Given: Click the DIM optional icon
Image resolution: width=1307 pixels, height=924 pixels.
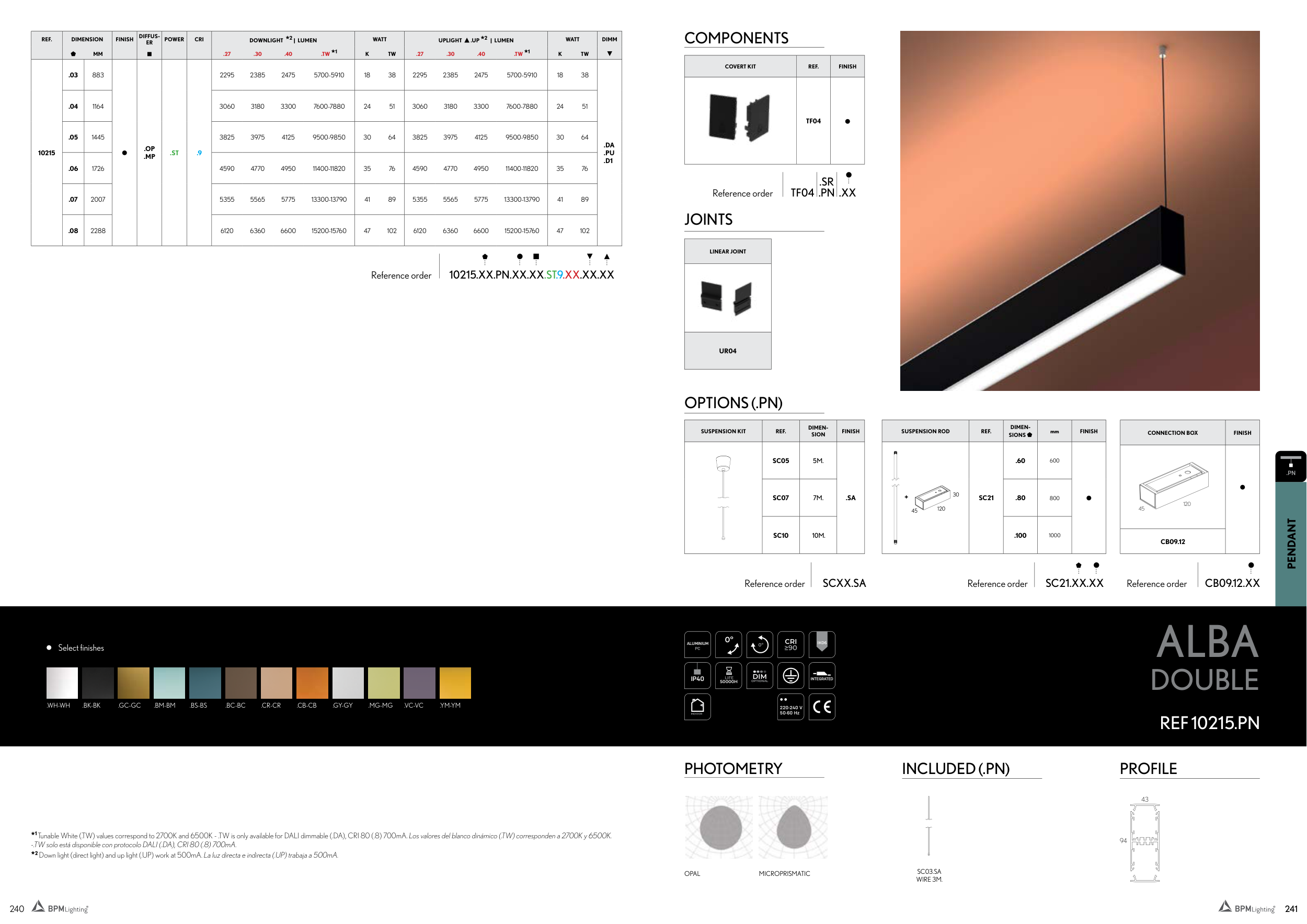Looking at the screenshot, I should click(760, 675).
